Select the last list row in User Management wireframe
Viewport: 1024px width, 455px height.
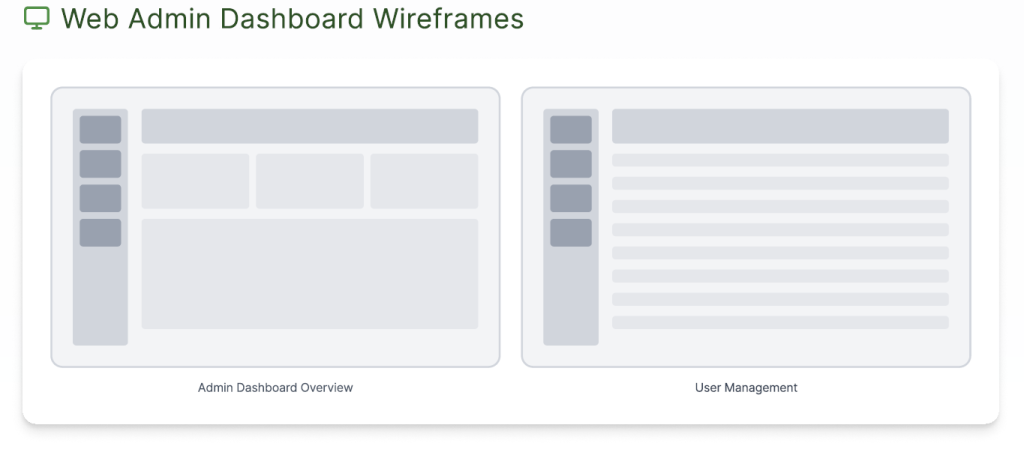[780, 322]
